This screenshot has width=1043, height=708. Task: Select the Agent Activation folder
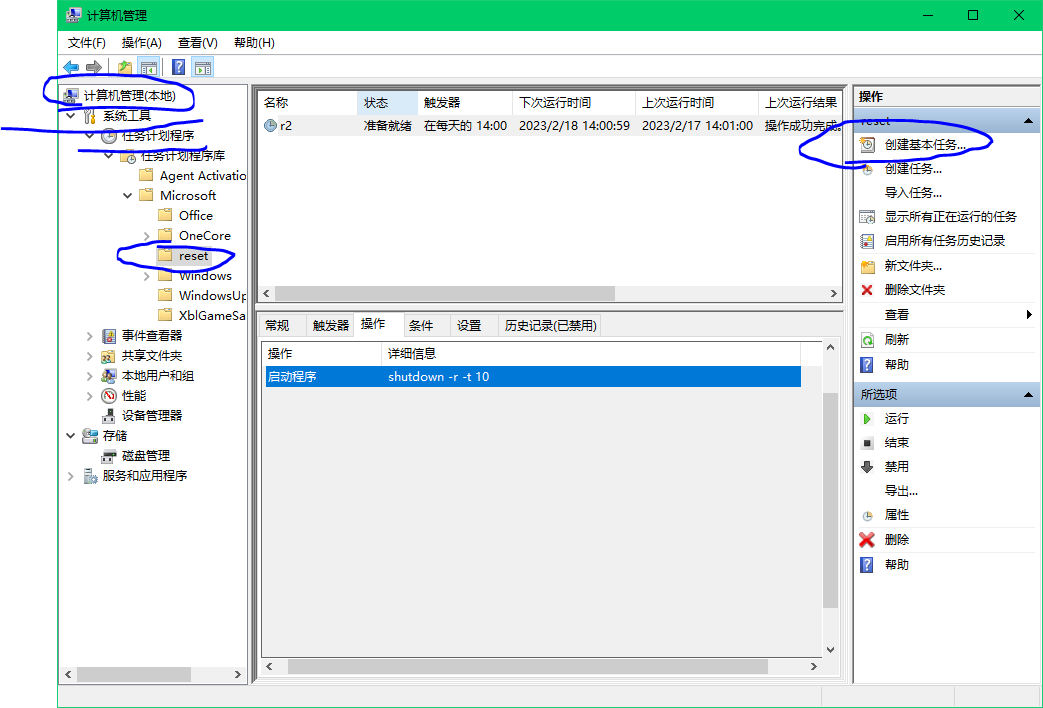pyautogui.click(x=203, y=176)
